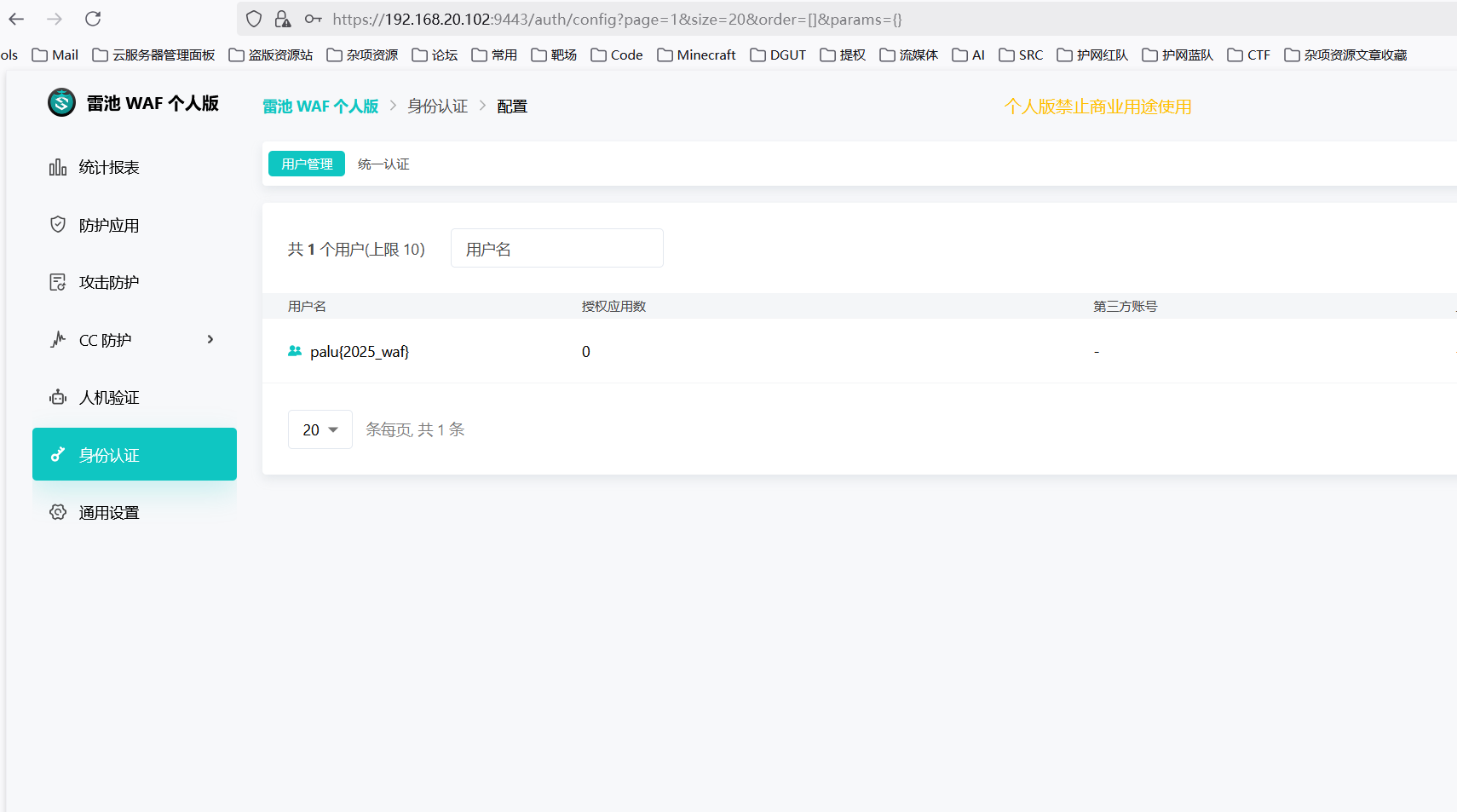Open the 20 per page size dropdown

click(320, 430)
